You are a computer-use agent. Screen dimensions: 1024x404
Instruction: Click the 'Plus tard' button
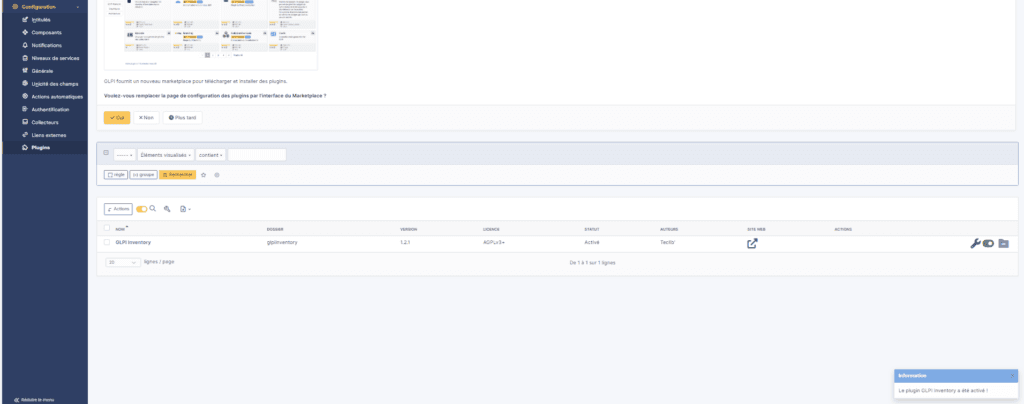(182, 117)
